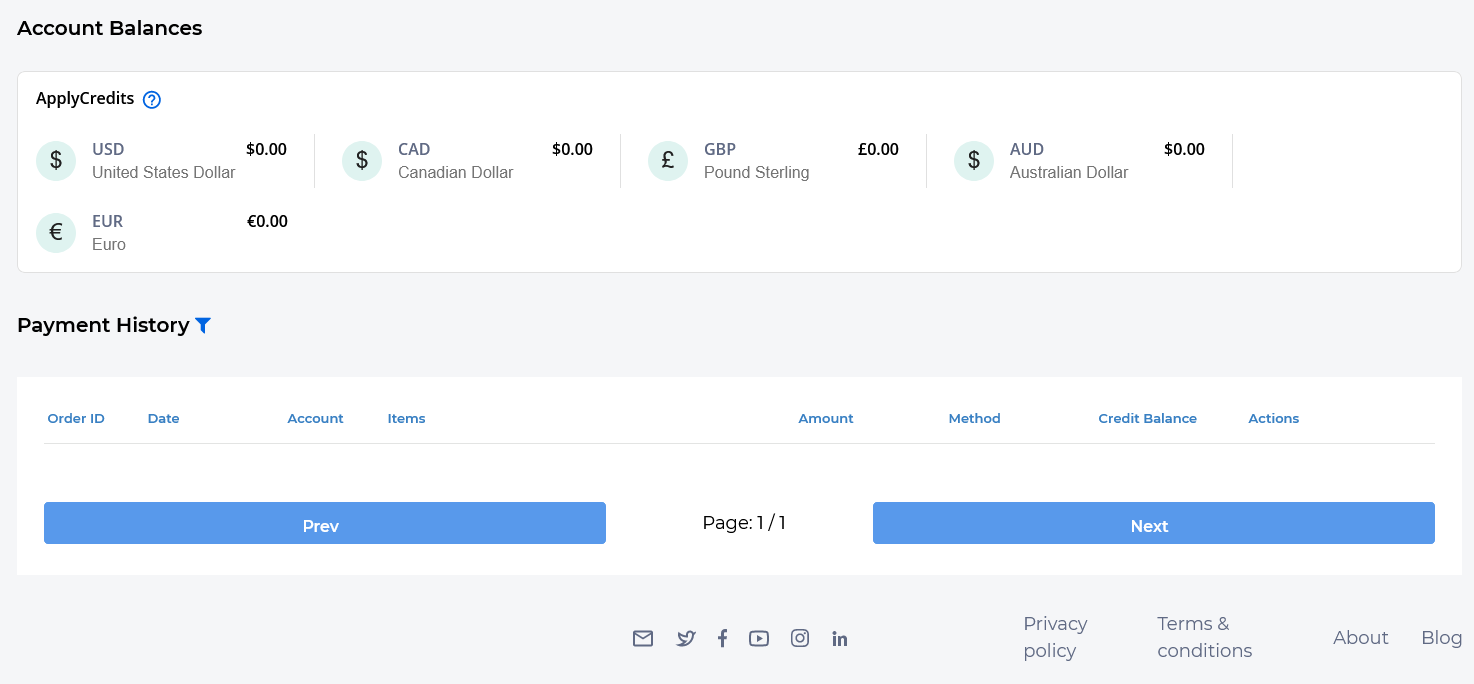Select the GBP pound currency icon

coord(668,161)
